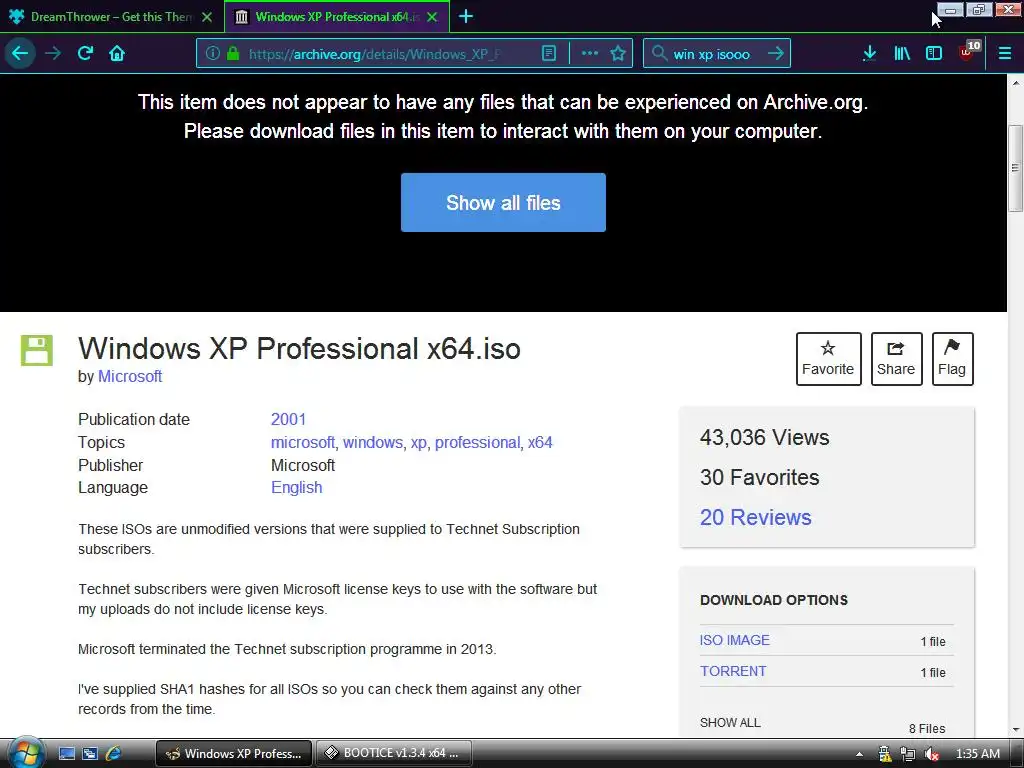Open the uBlock extension icon with badge 10

coord(968,52)
